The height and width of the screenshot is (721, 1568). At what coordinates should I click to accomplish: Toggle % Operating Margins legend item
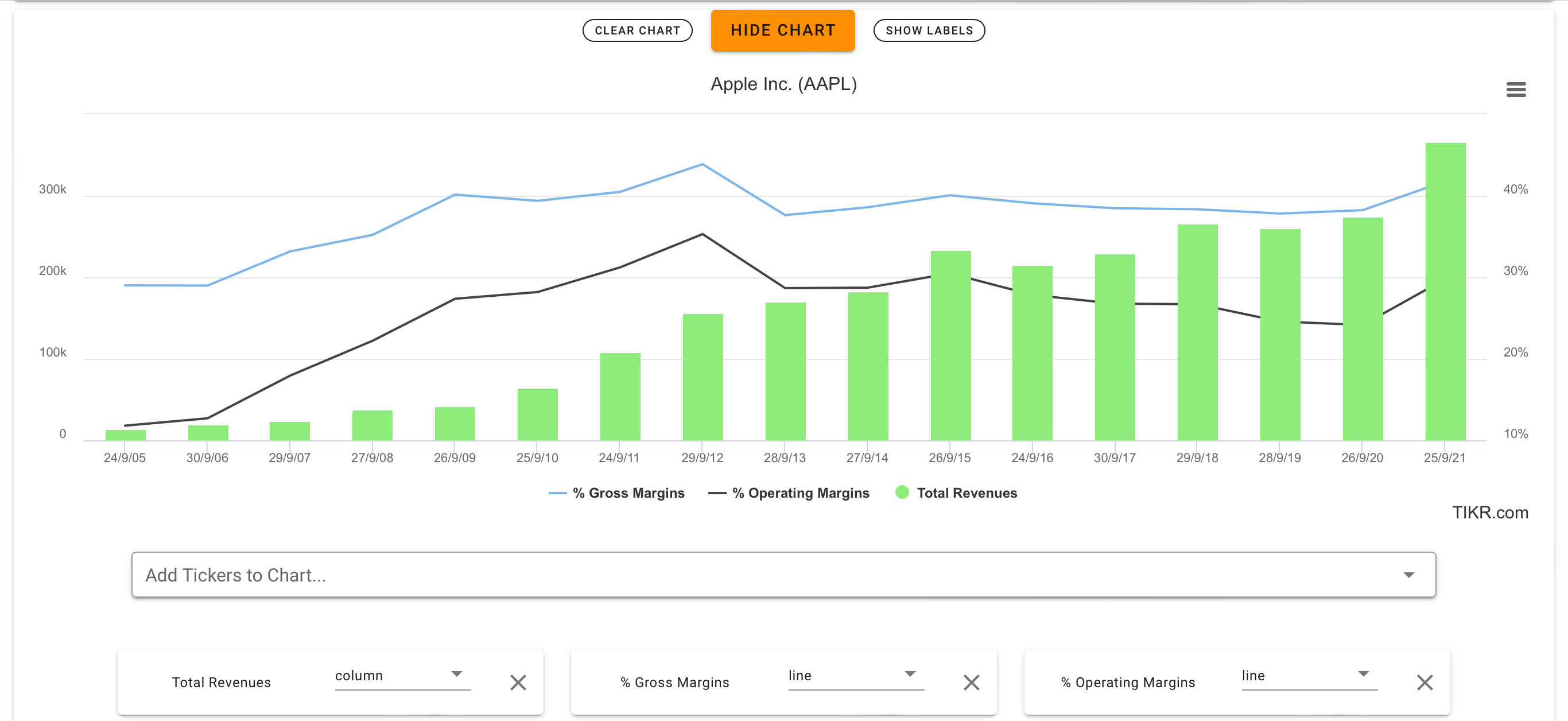789,493
